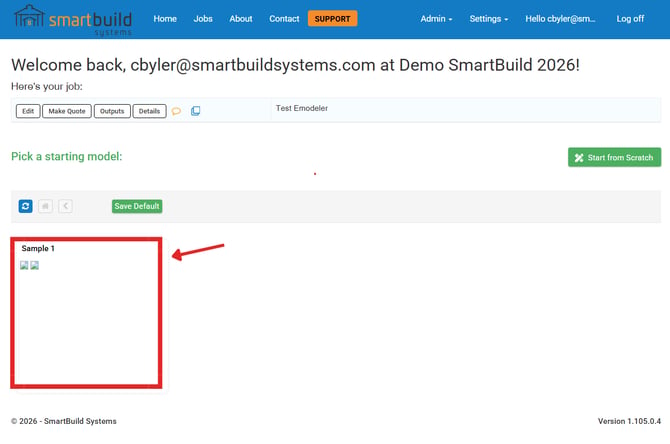
Task: Click the Edit job button
Action: pyautogui.click(x=28, y=111)
